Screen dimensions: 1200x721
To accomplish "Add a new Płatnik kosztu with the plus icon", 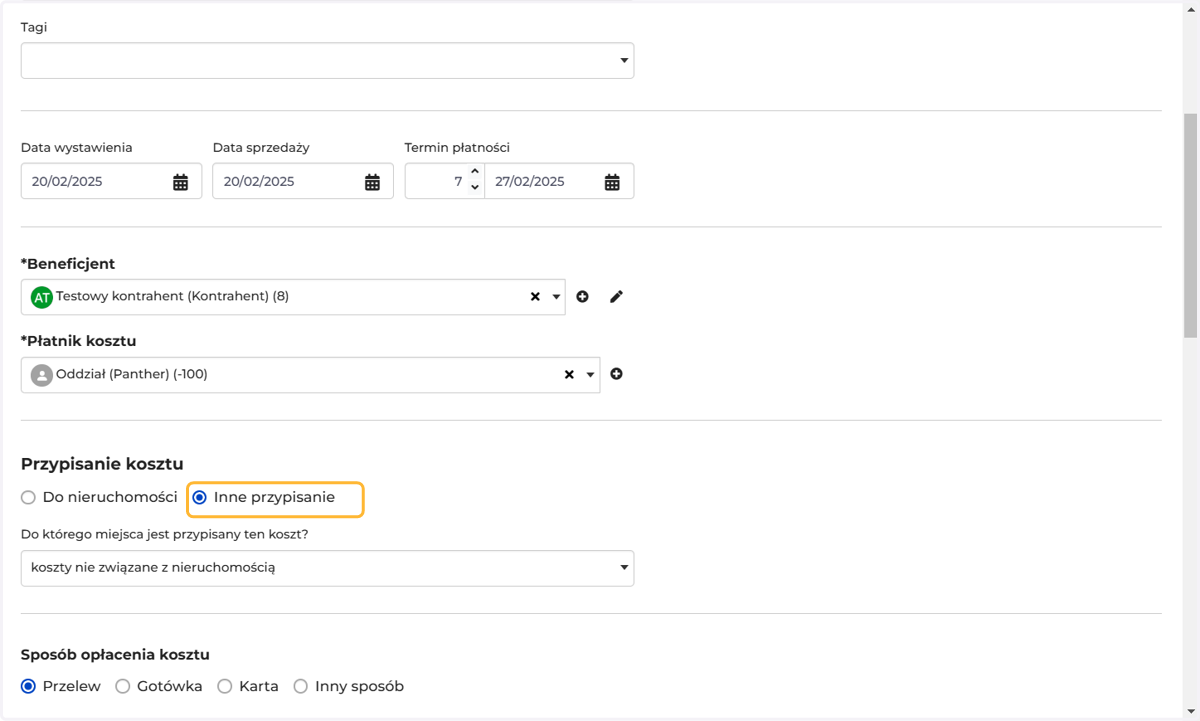I will (617, 374).
